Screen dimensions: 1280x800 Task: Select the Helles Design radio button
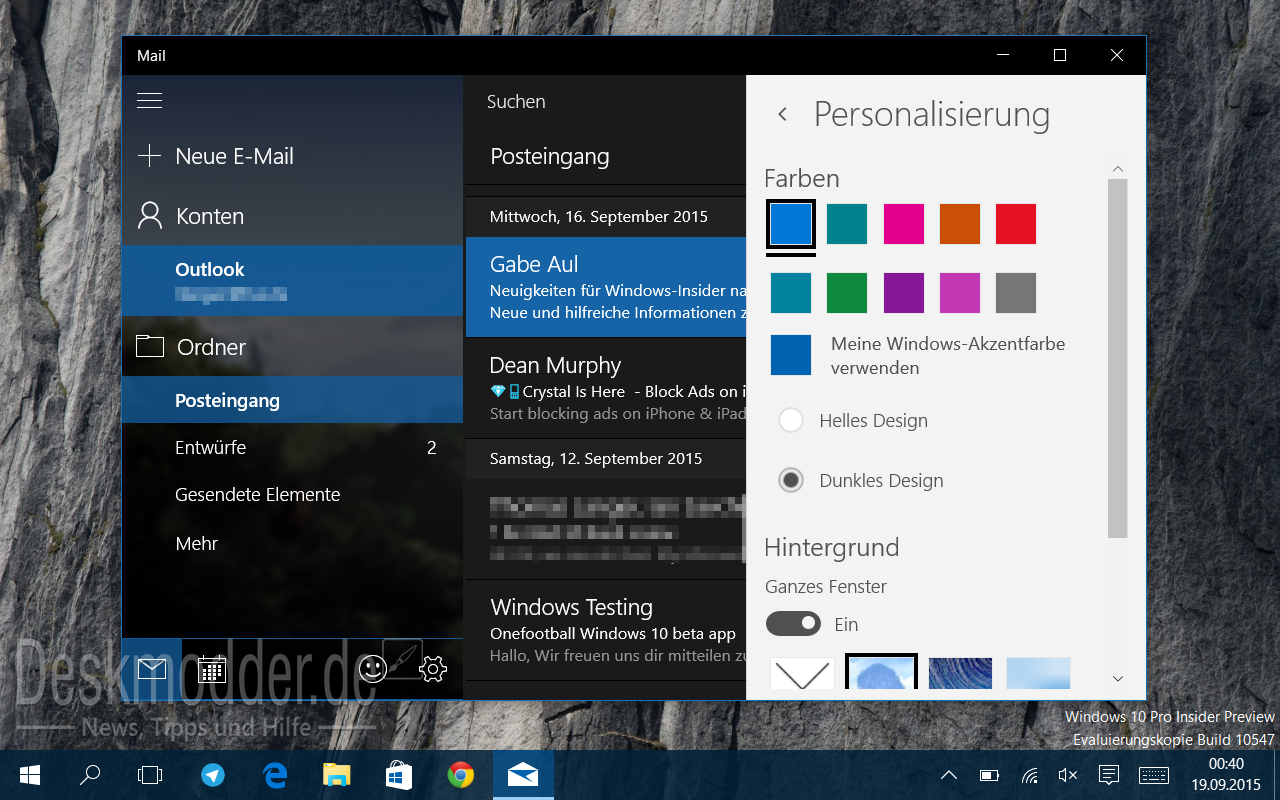[x=791, y=420]
